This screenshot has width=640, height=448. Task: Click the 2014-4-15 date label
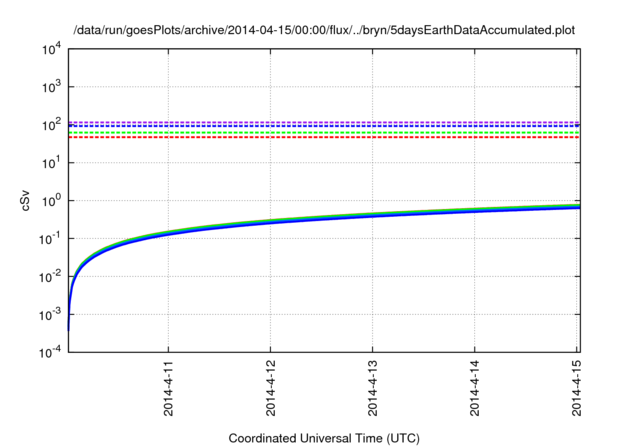(x=576, y=388)
